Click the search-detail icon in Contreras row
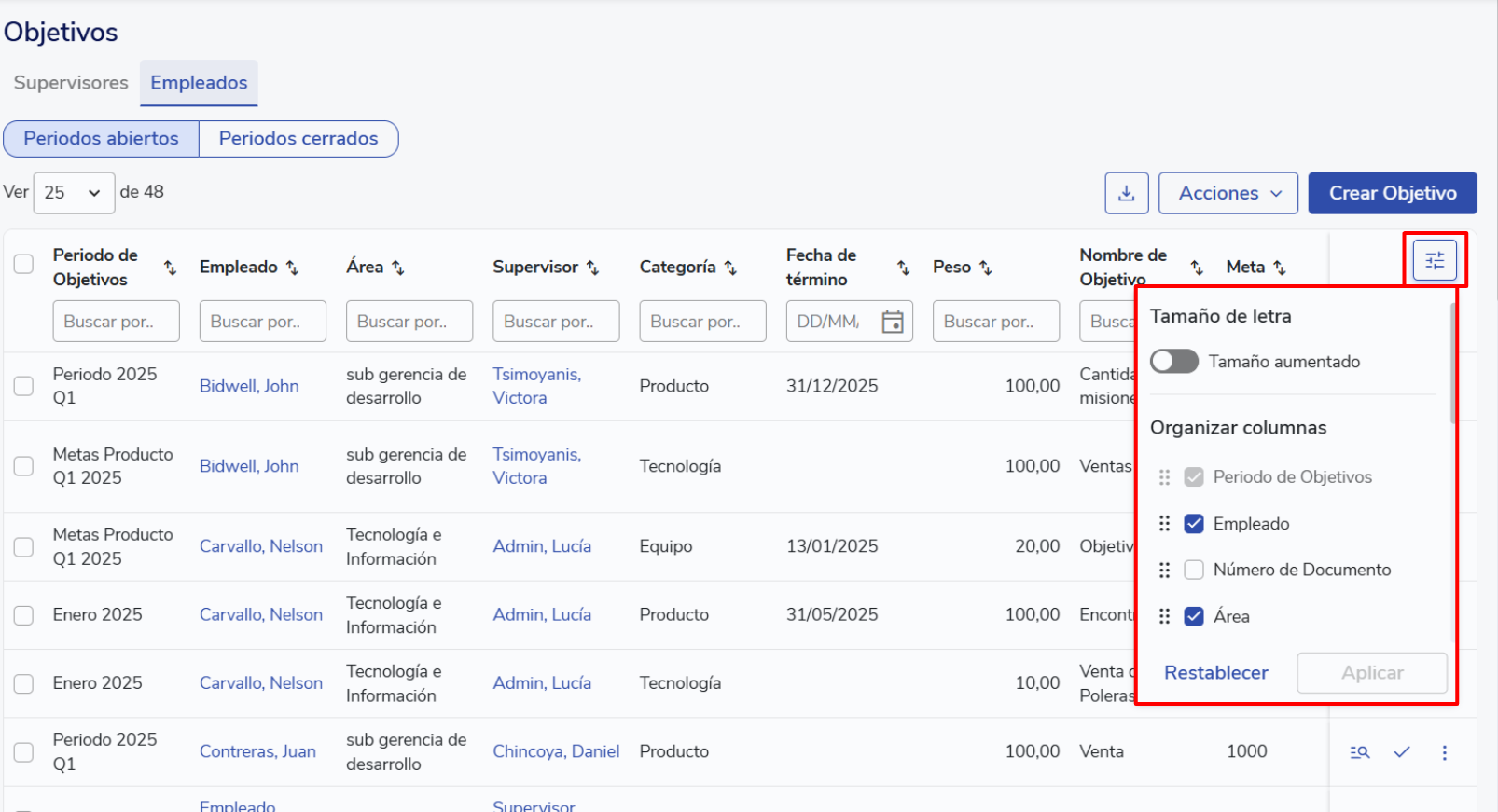 tap(1359, 752)
